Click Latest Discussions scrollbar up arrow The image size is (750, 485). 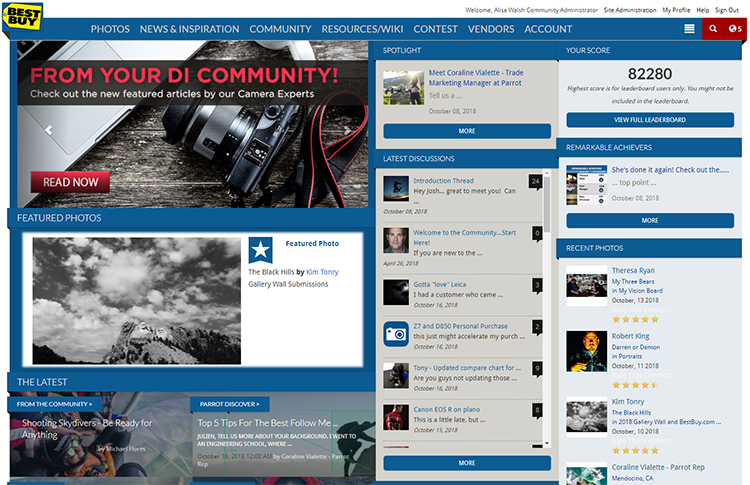click(x=547, y=173)
